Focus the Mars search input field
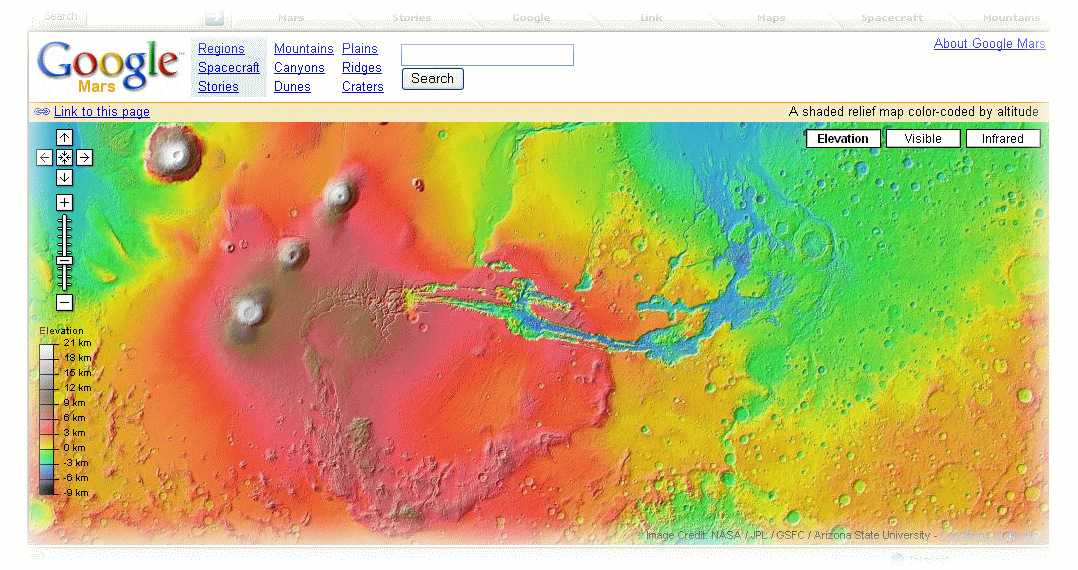 pos(487,55)
